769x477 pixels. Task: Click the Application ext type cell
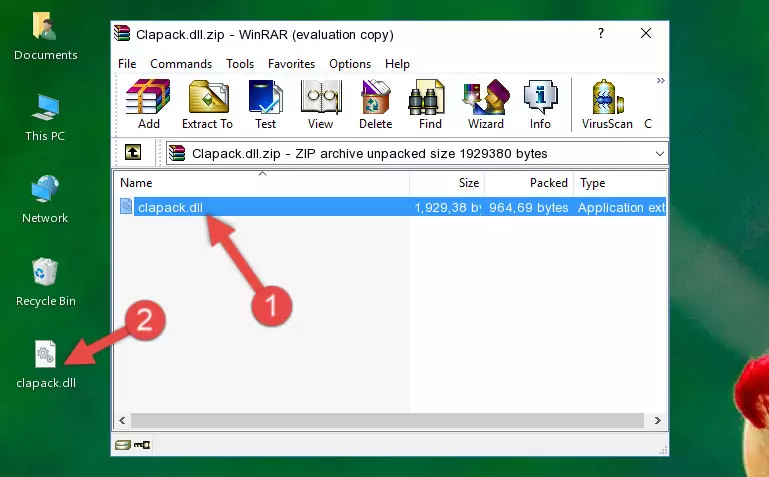[x=621, y=207]
